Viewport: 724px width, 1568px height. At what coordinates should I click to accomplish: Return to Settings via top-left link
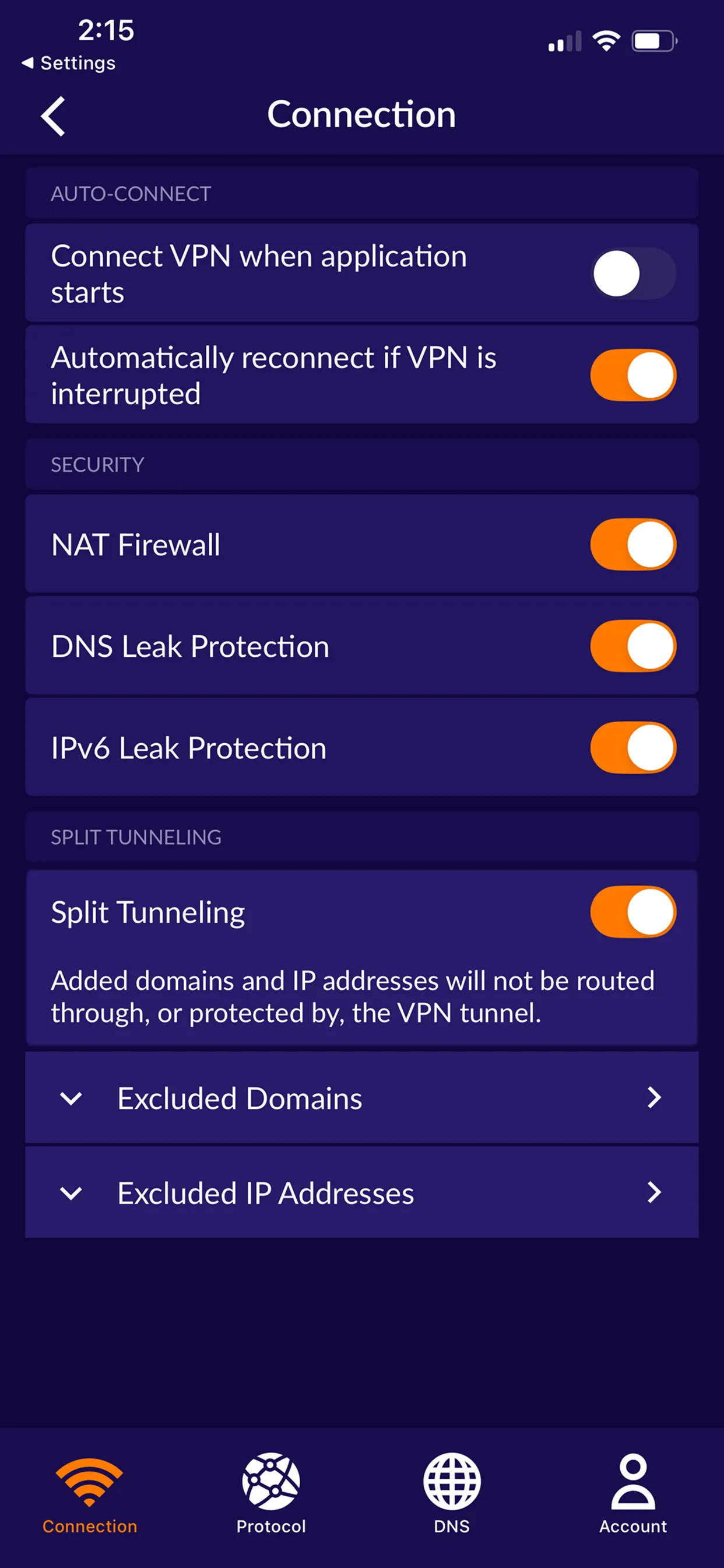point(69,61)
